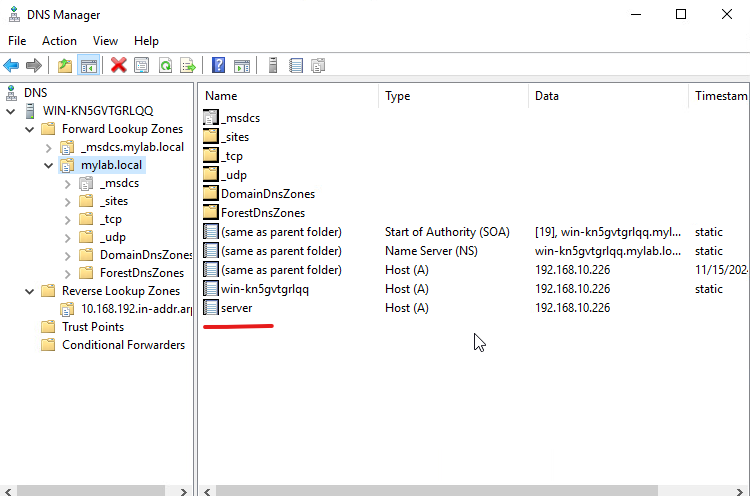The width and height of the screenshot is (750, 496).
Task: Go up one level with folder icon
Action: click(x=65, y=66)
